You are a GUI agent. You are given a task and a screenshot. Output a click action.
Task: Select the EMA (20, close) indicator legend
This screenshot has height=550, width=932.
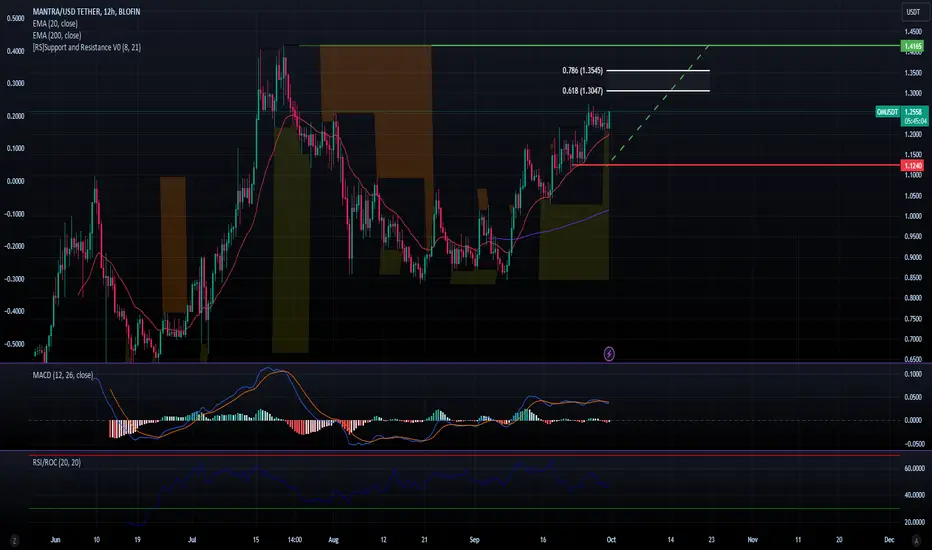click(55, 24)
